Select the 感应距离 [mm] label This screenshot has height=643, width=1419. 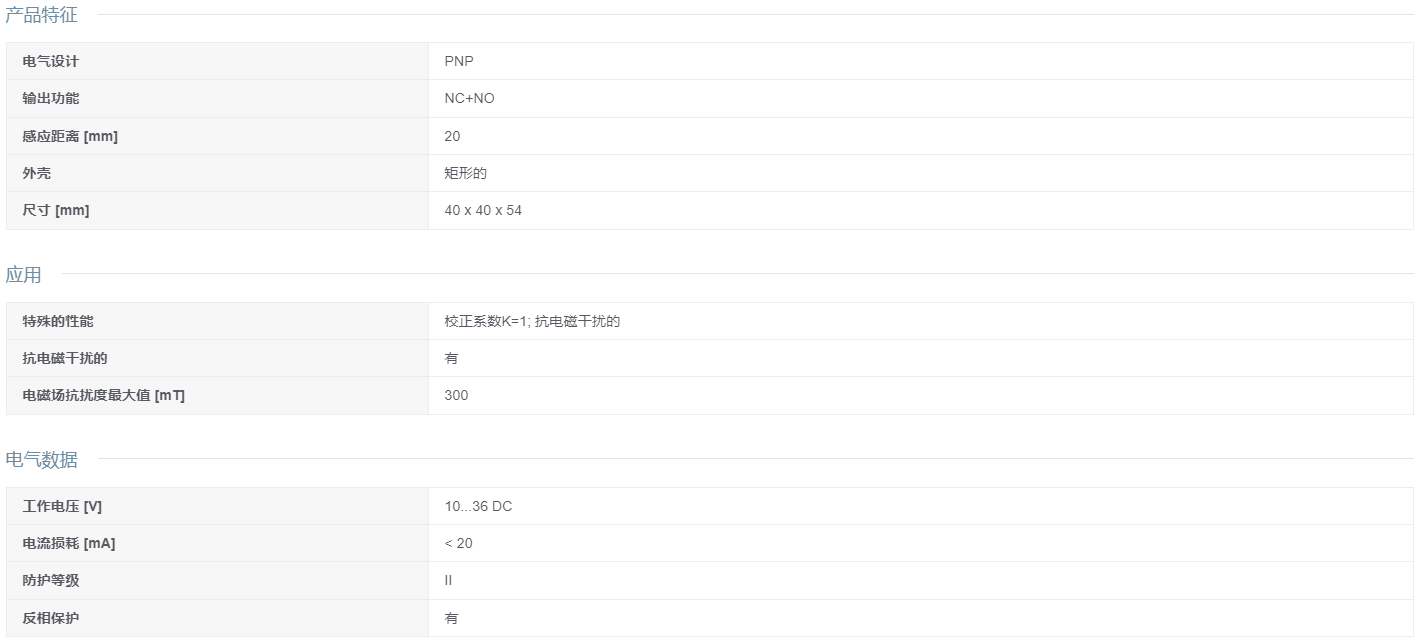[x=70, y=136]
